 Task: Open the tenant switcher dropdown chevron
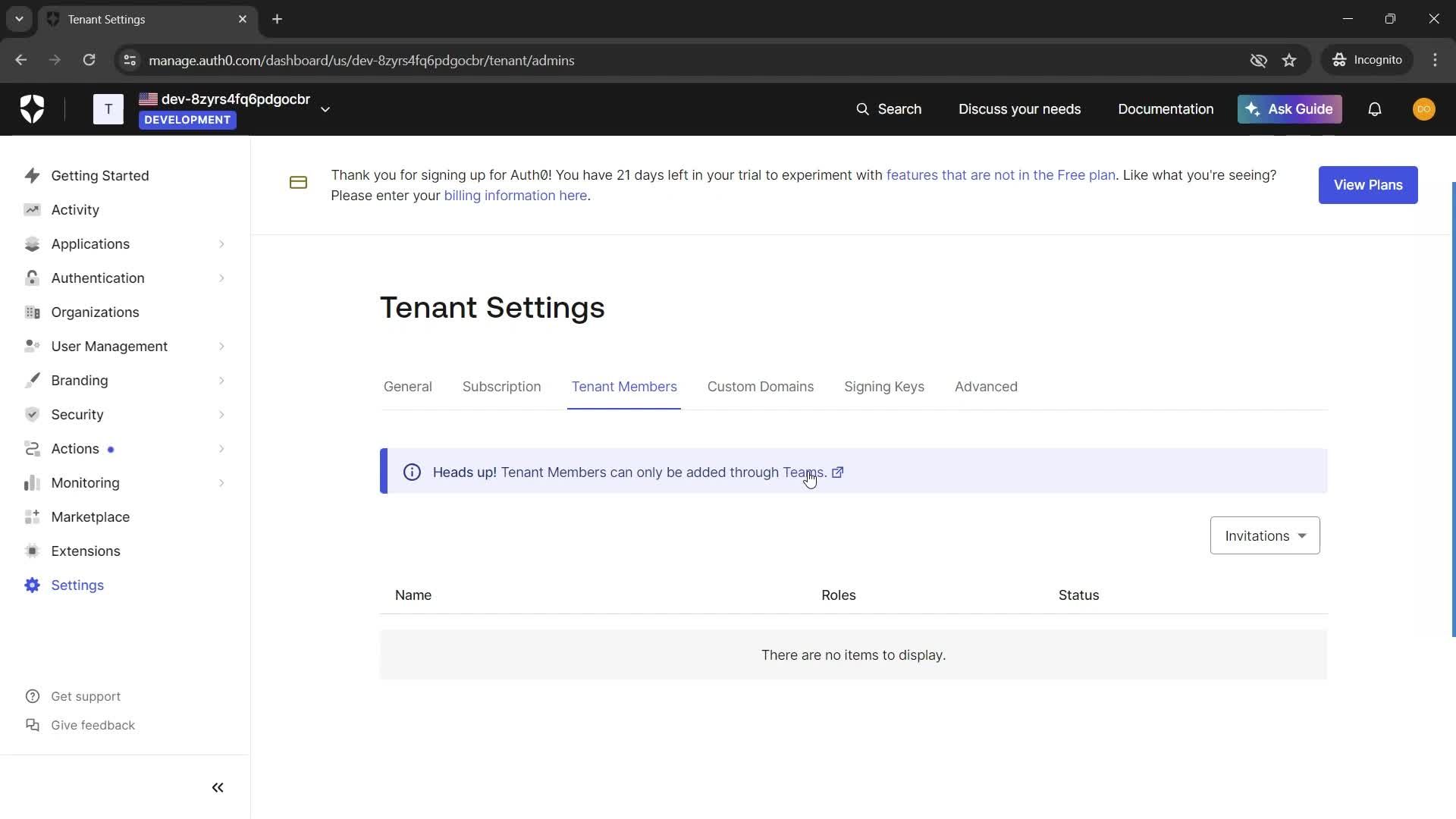pos(325,109)
